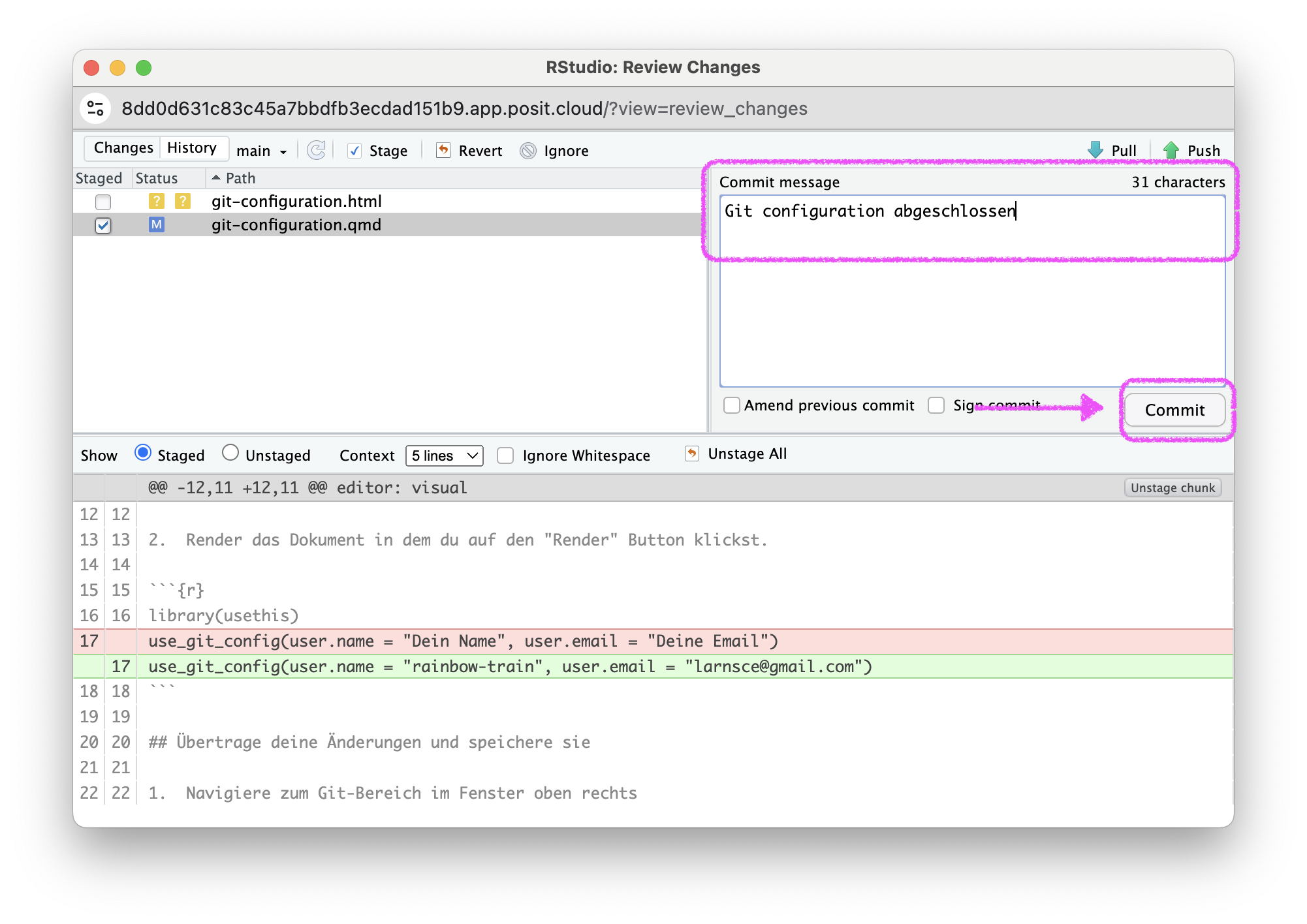This screenshot has height=924, width=1307.
Task: Click inside the Commit message text box
Action: [x=972, y=291]
